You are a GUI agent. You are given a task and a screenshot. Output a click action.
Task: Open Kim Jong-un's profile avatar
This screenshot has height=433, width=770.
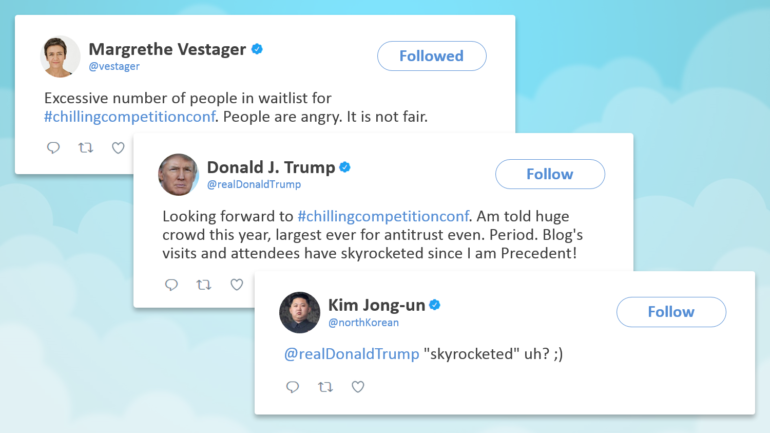point(300,313)
